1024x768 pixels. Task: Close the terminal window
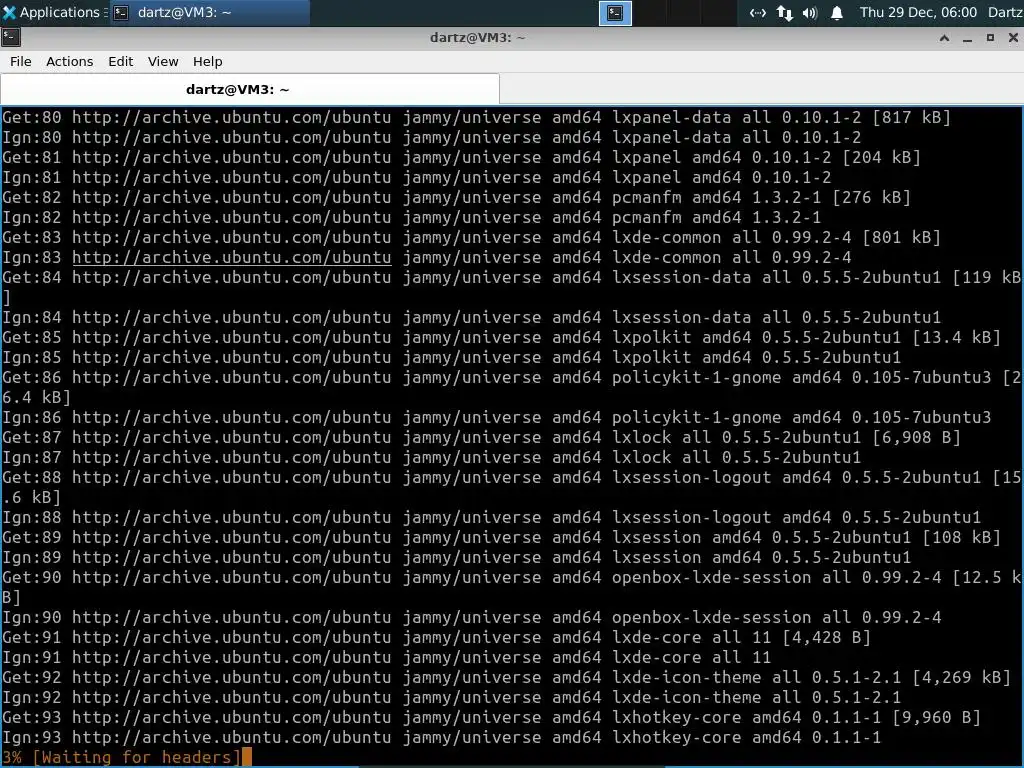(x=1013, y=38)
